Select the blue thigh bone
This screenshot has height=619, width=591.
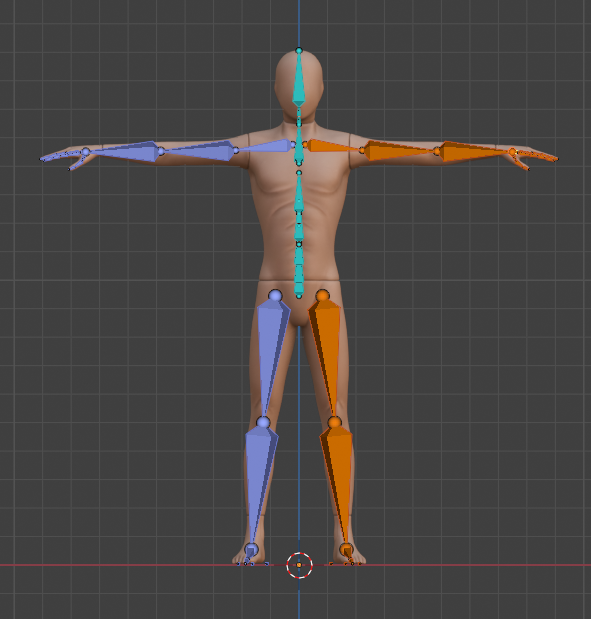click(272, 355)
